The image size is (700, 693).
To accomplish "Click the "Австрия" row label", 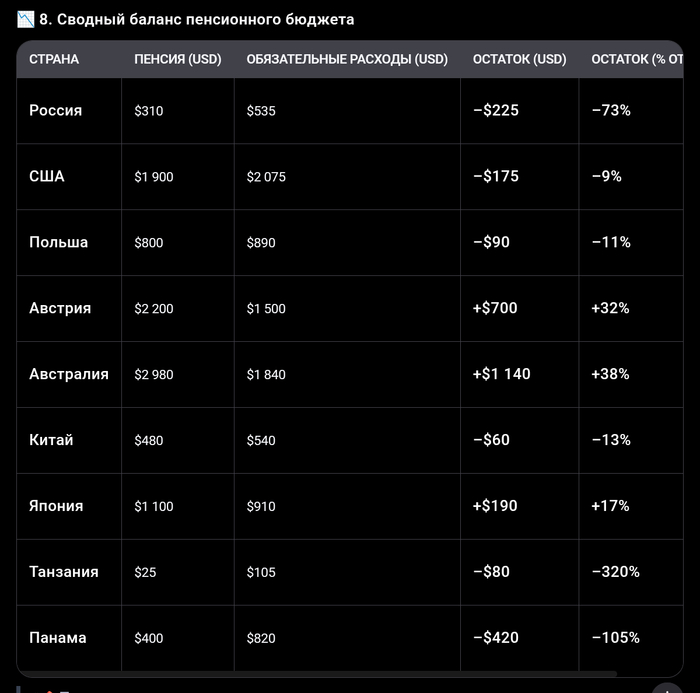I will point(60,308).
